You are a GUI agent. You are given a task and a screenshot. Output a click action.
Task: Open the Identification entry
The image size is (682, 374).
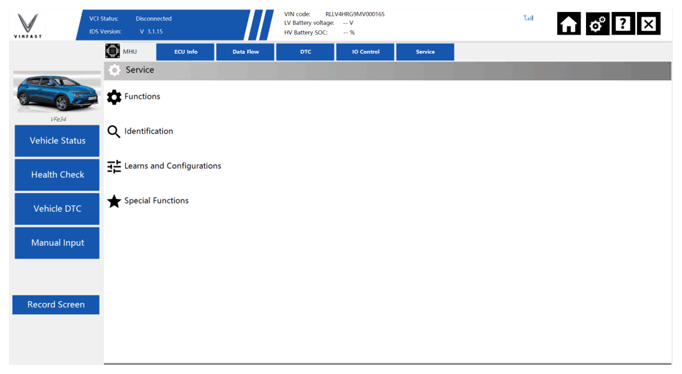[x=149, y=131]
